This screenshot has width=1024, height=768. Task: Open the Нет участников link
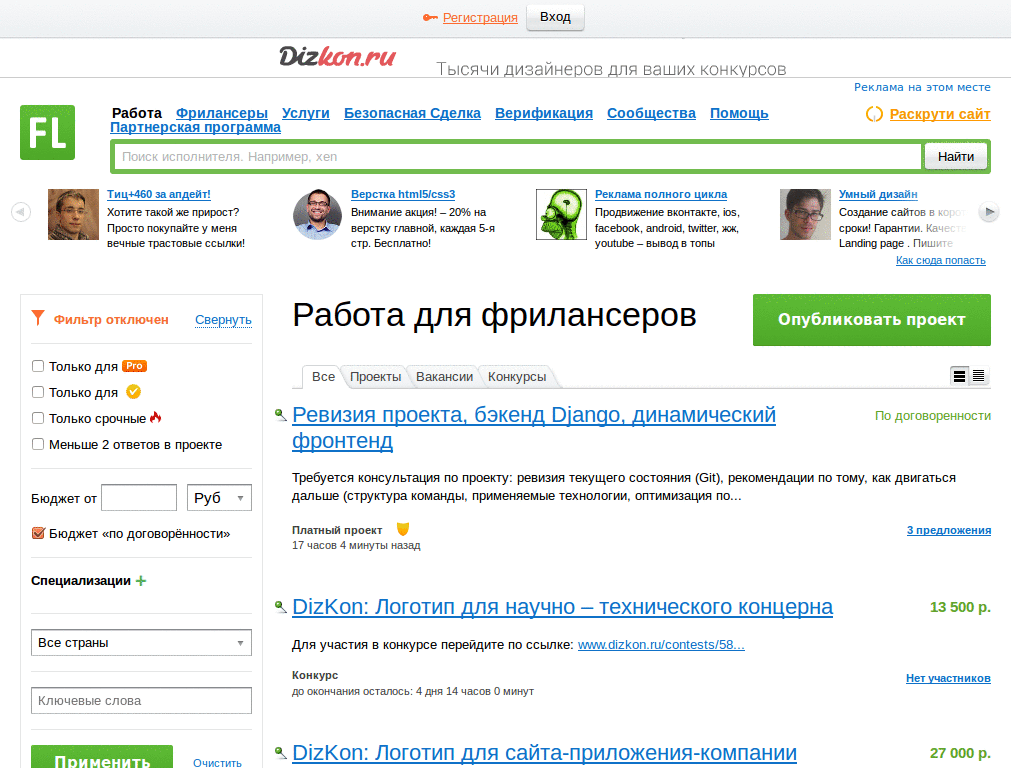point(948,679)
